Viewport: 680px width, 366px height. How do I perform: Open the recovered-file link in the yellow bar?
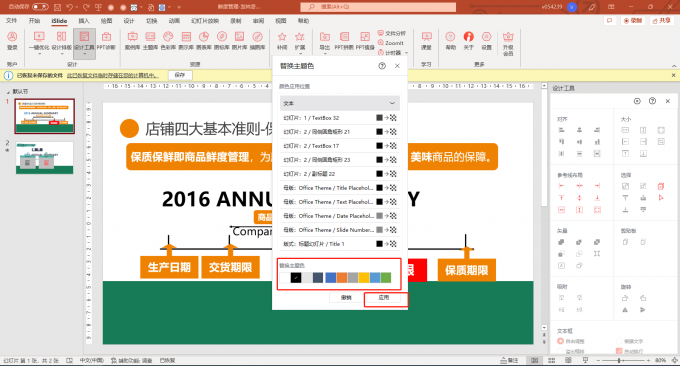(x=113, y=75)
